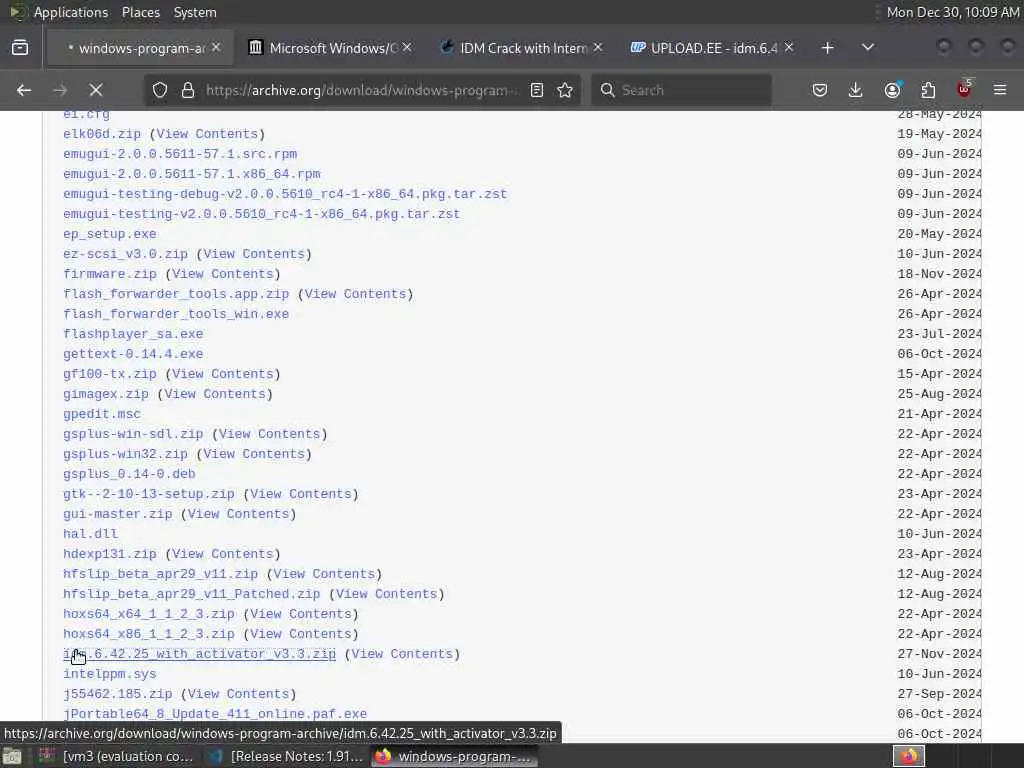The height and width of the screenshot is (768, 1024).
Task: Close the IDM Crack tab
Action: click(x=598, y=48)
